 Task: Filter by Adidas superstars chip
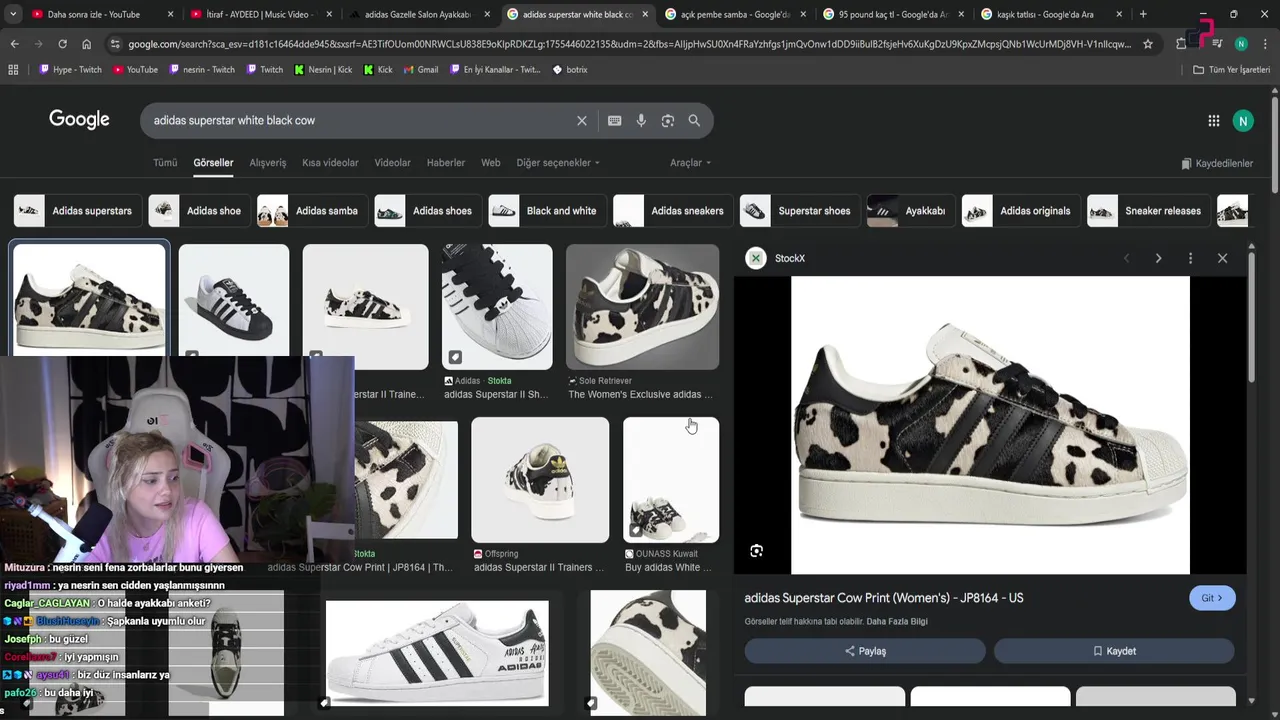click(x=77, y=211)
